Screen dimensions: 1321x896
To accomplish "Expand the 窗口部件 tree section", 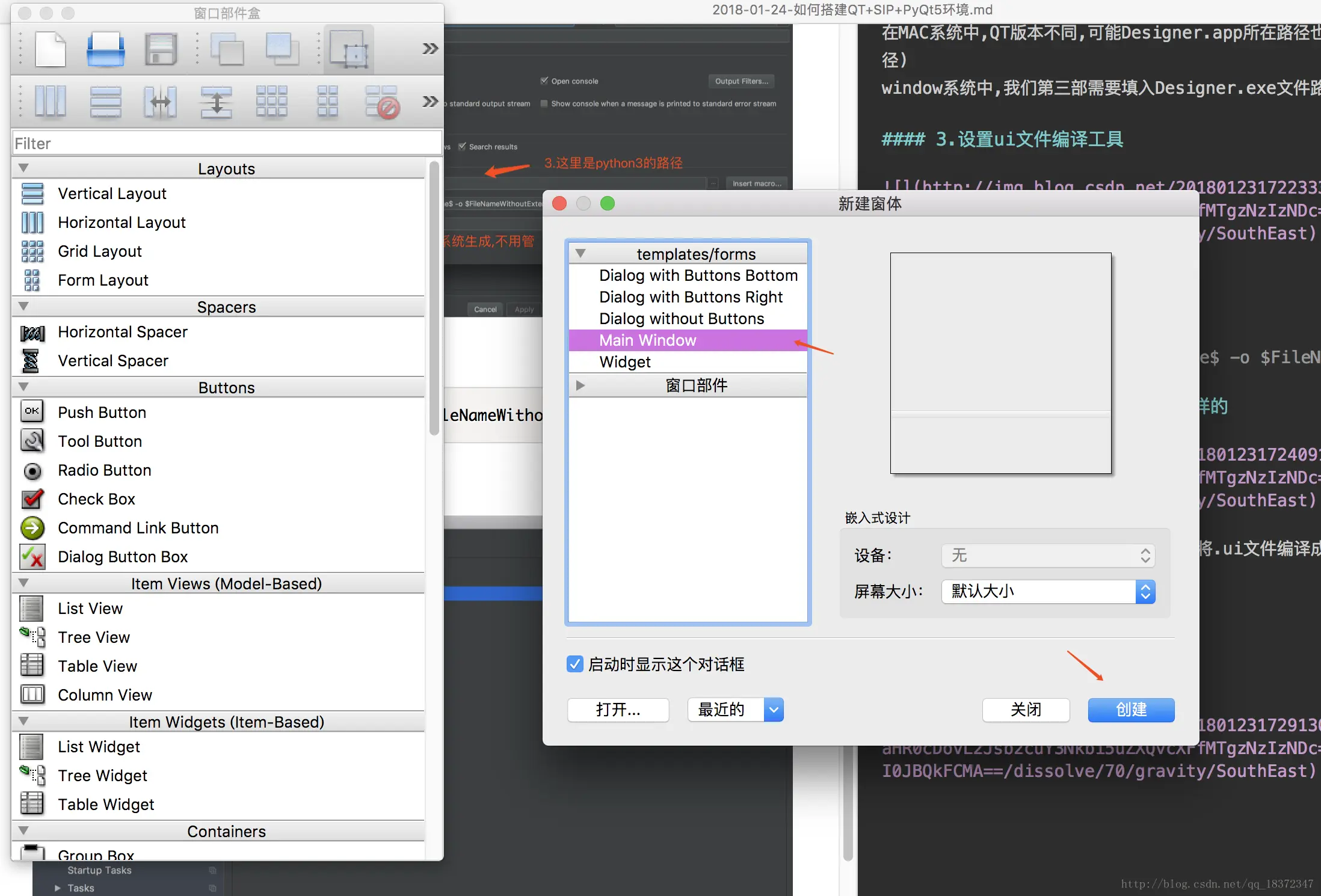I will (x=580, y=385).
